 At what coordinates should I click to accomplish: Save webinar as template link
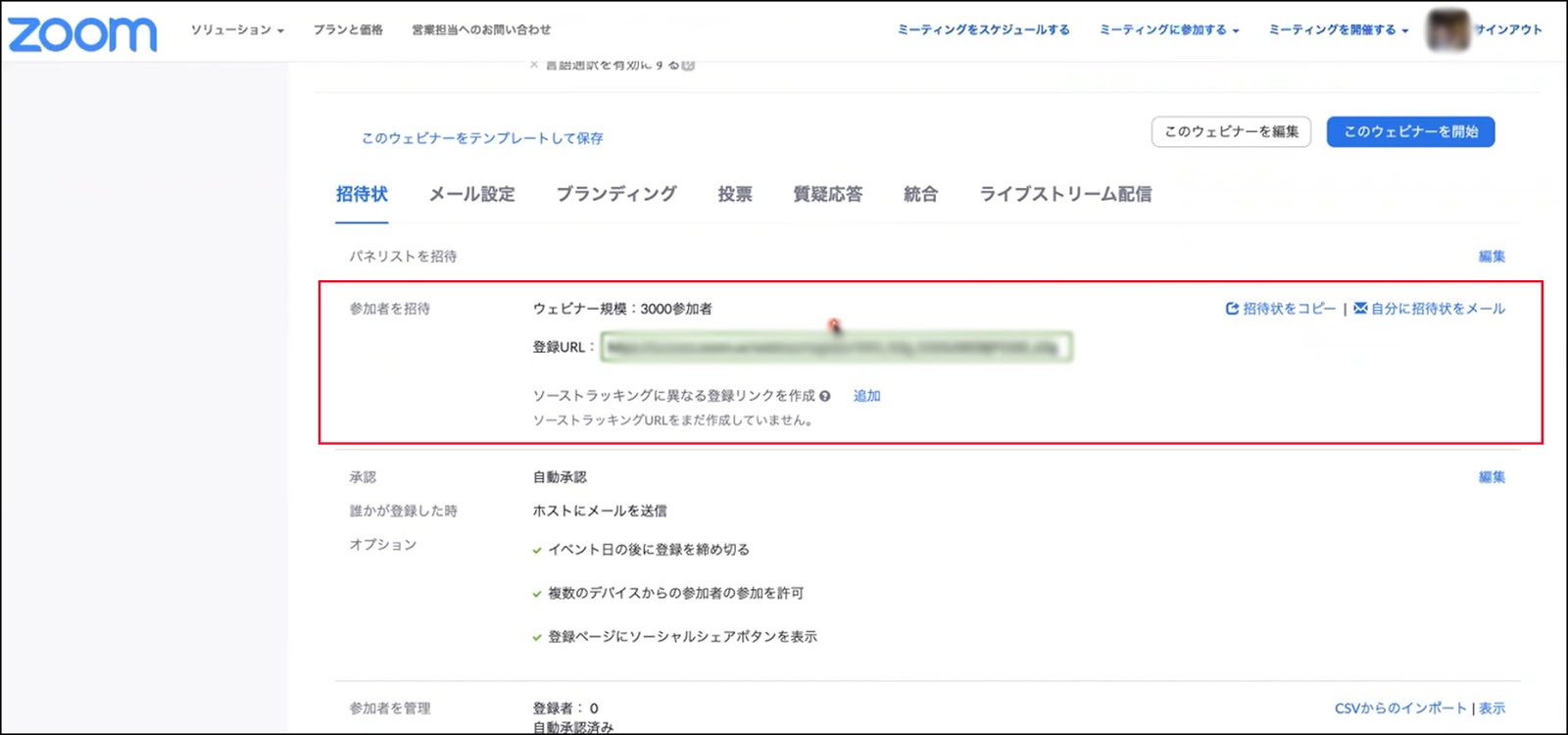point(482,138)
